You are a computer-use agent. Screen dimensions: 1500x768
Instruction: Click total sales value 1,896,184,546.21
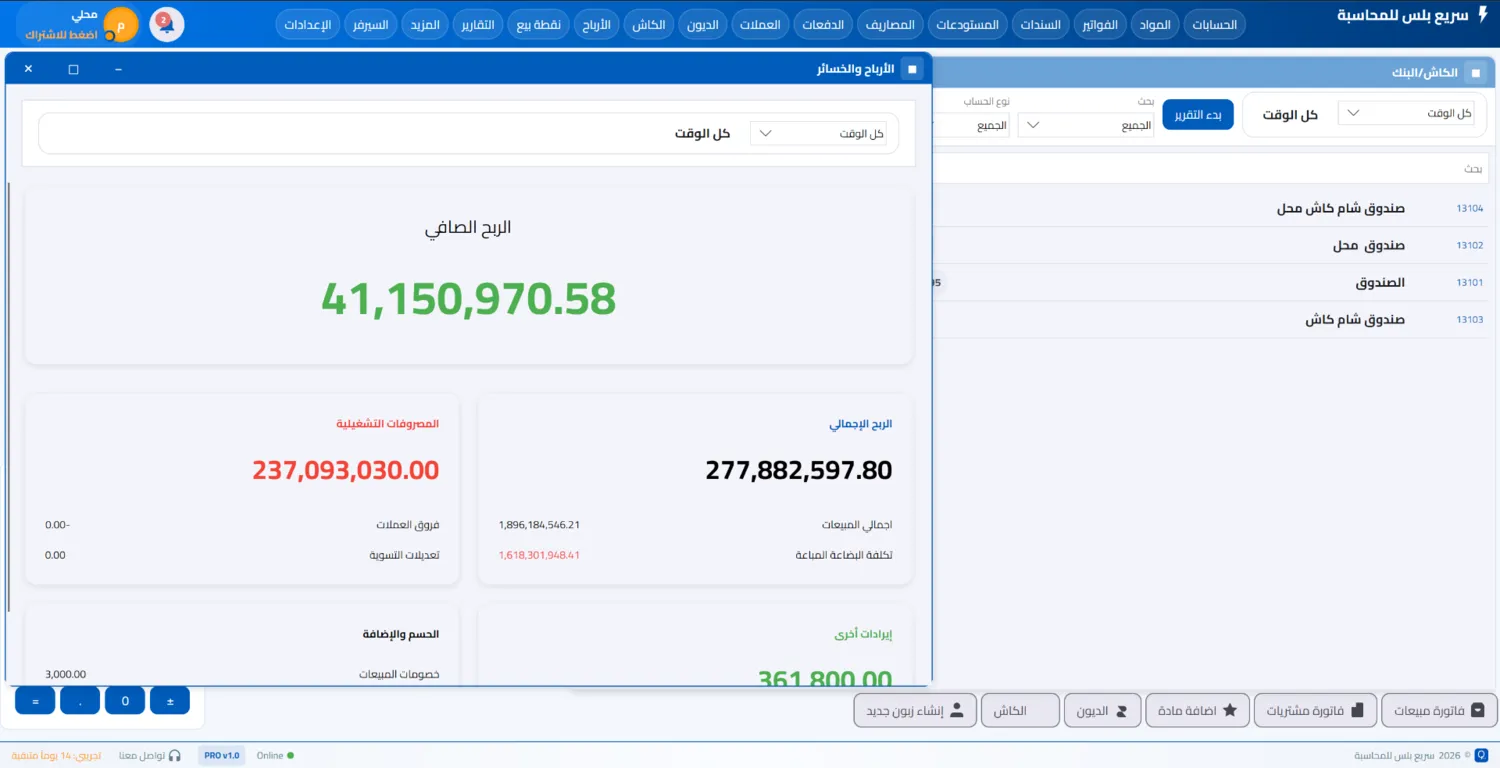539,524
